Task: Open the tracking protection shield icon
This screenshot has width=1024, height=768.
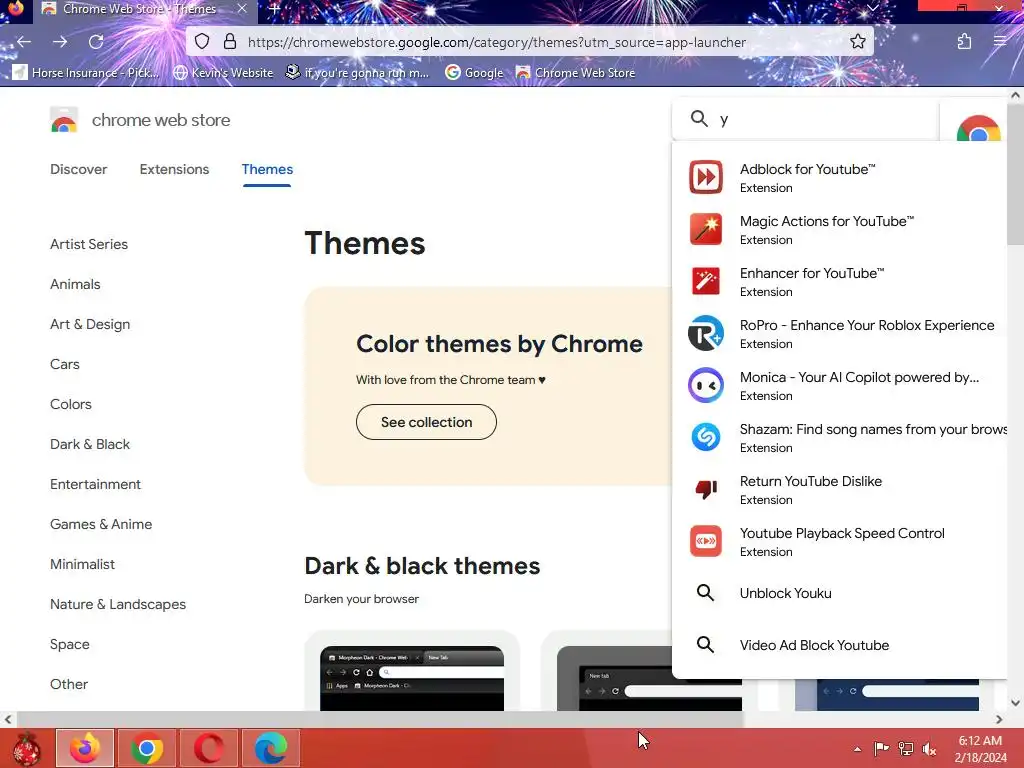Action: tap(202, 42)
